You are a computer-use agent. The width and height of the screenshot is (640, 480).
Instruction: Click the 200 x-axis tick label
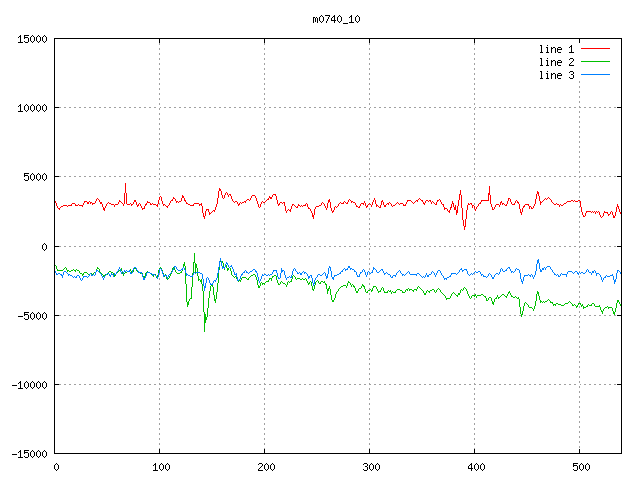(x=265, y=466)
